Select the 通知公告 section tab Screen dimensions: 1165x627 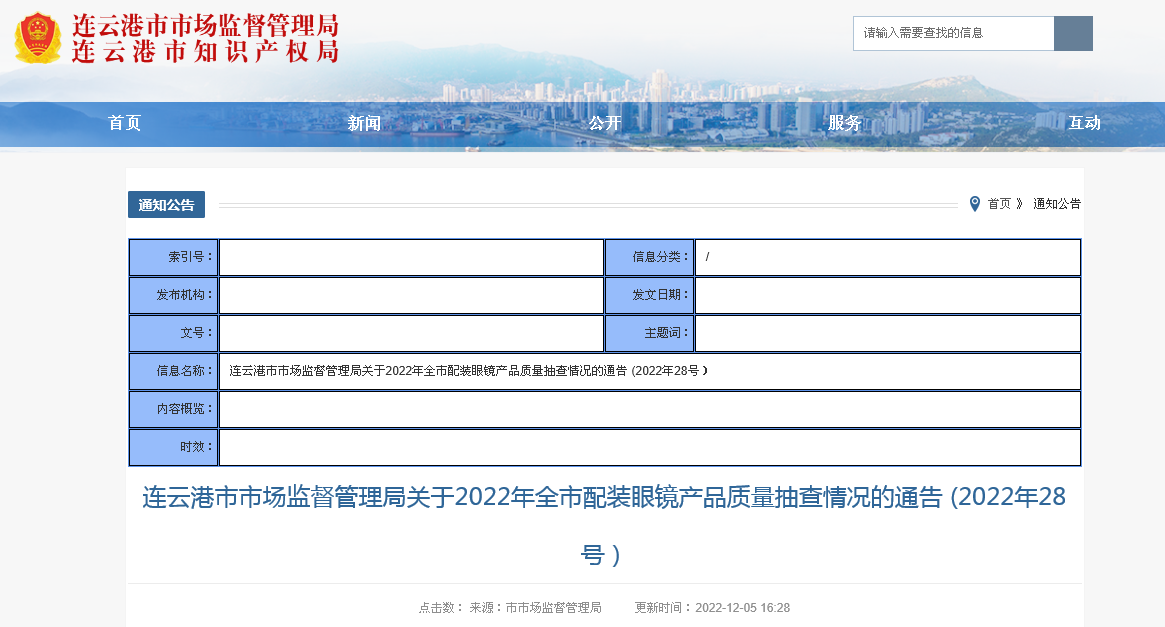tap(166, 205)
